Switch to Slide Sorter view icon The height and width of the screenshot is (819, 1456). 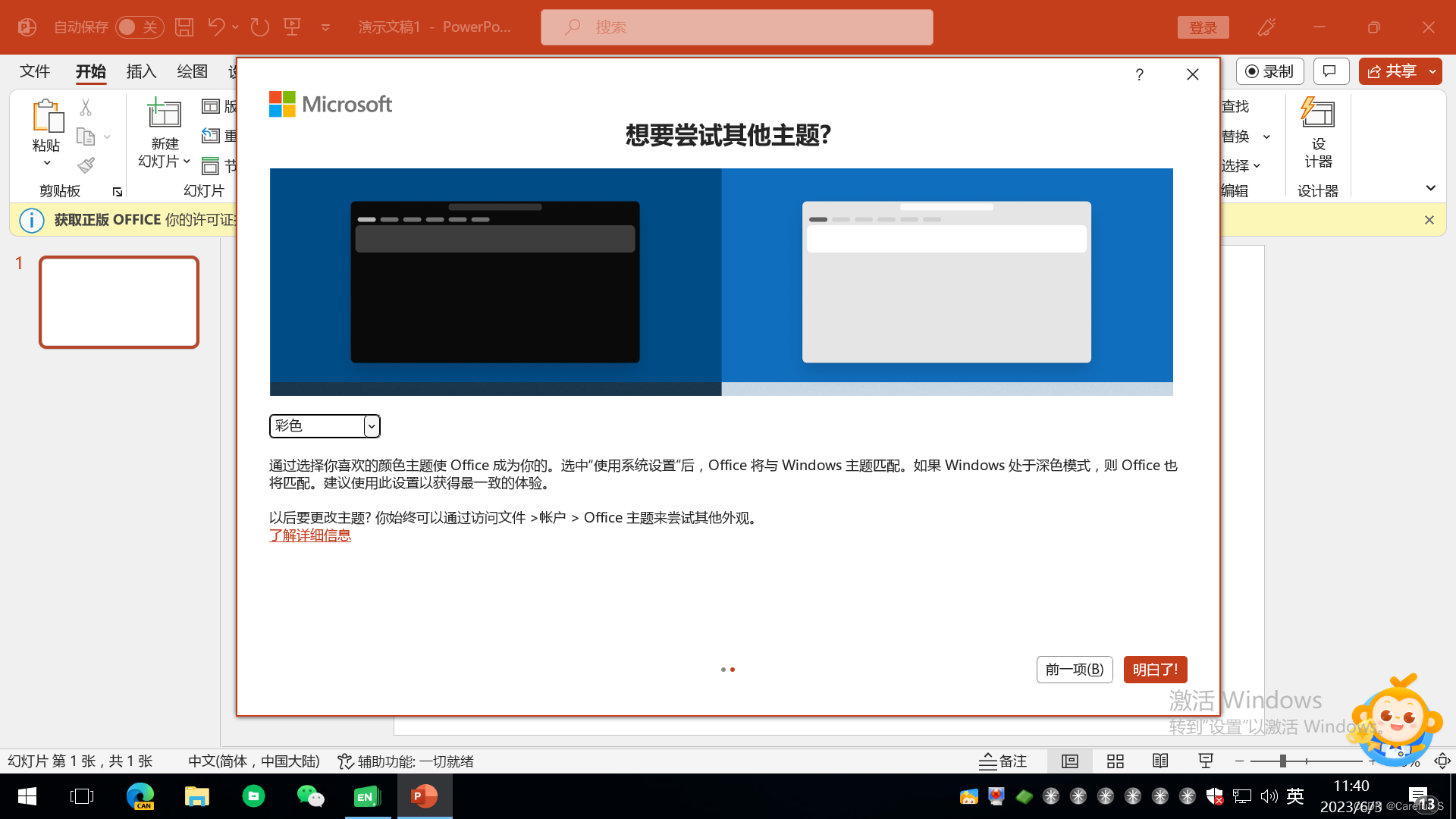click(1116, 761)
